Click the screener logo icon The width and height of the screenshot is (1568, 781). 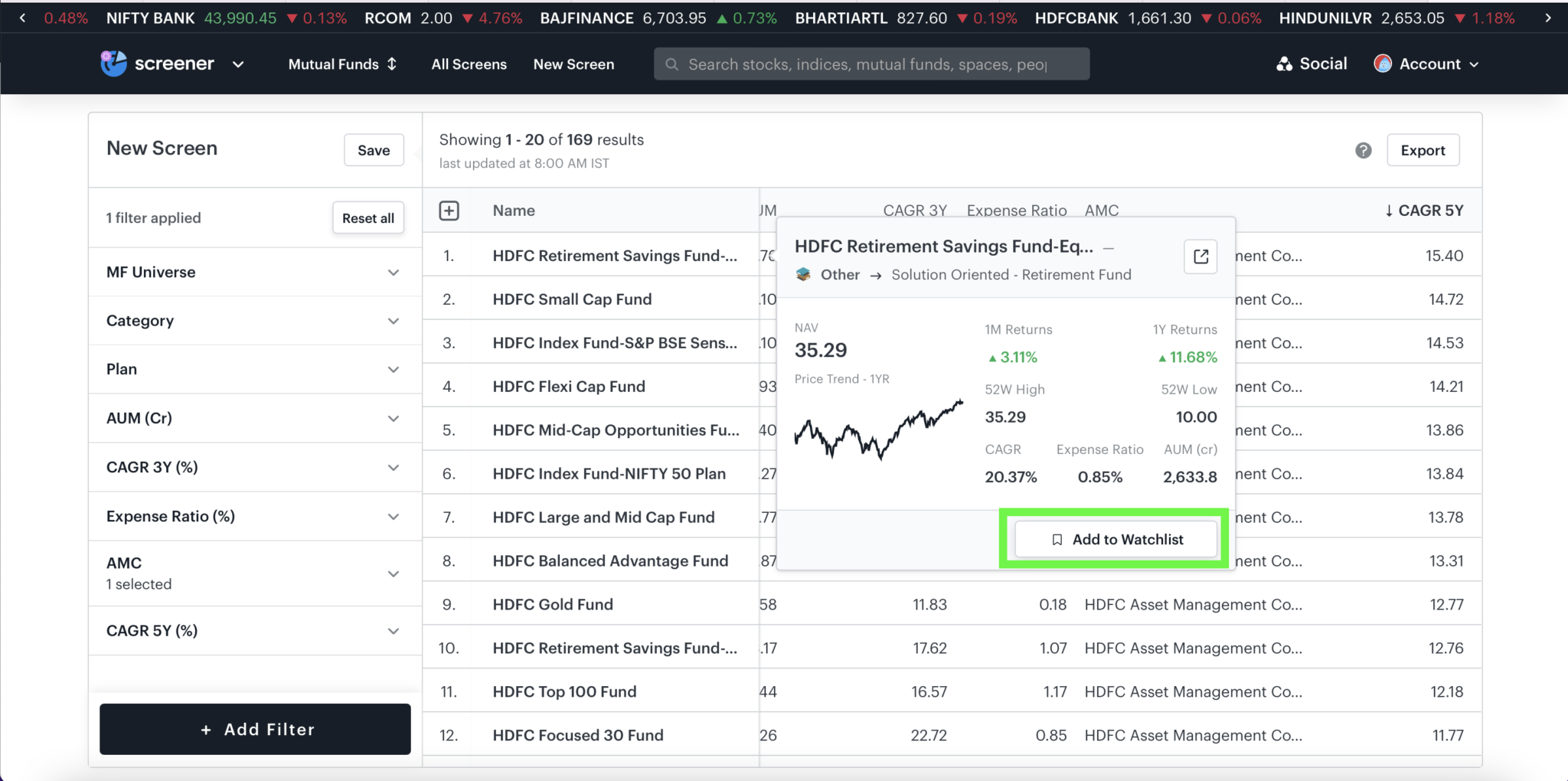[113, 64]
